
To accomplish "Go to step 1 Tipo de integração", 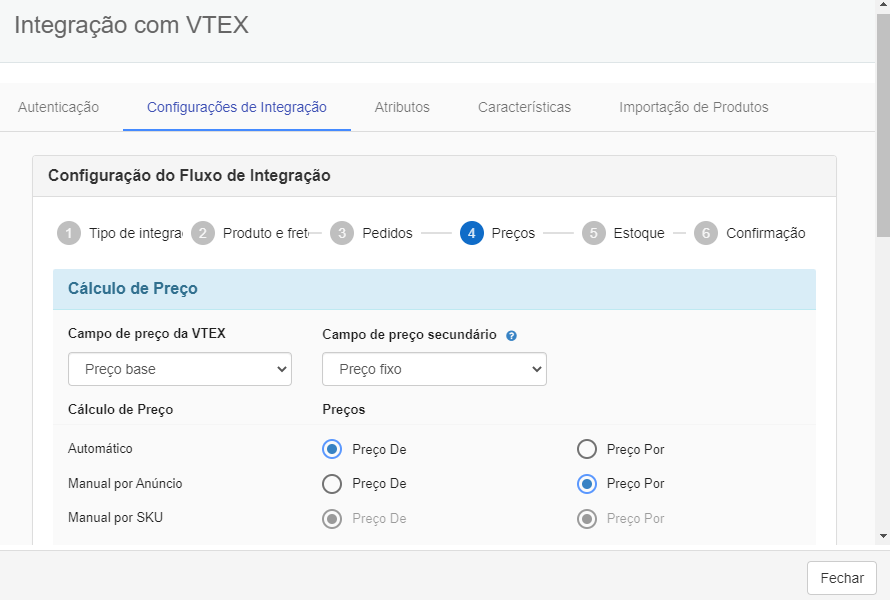I will coord(120,233).
